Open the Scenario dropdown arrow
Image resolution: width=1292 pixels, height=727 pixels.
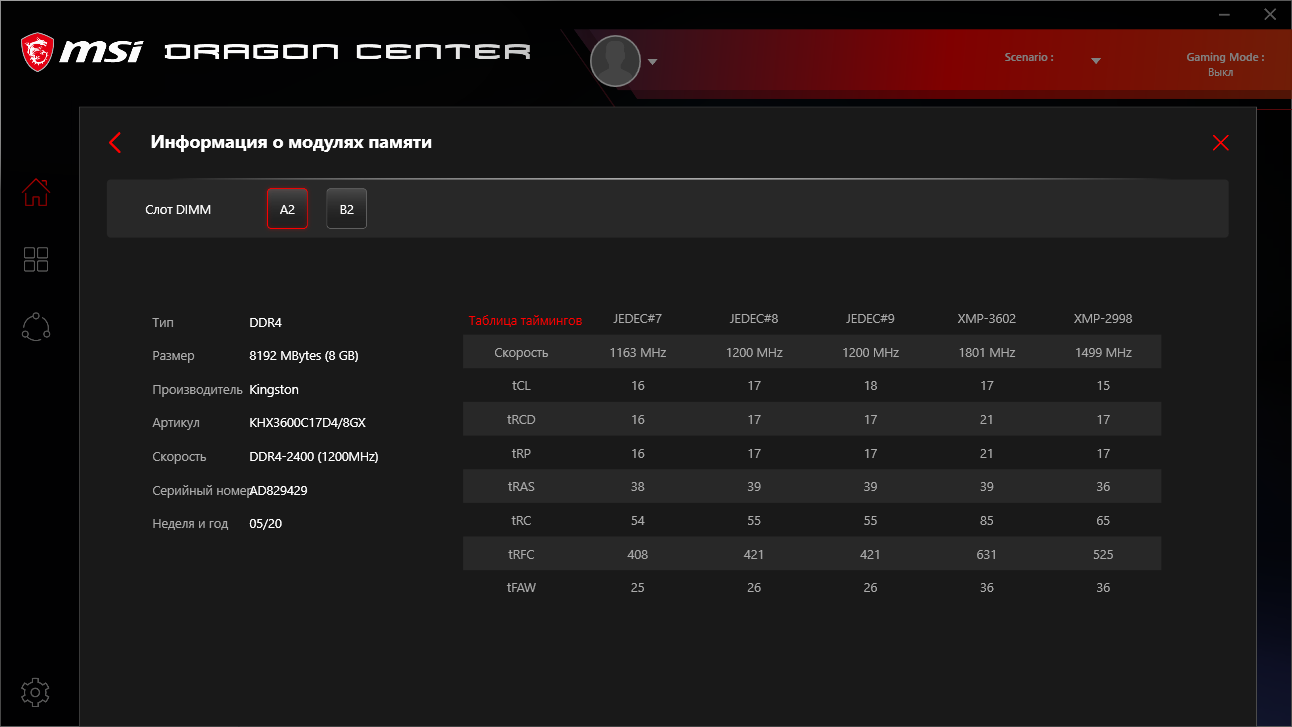1096,61
